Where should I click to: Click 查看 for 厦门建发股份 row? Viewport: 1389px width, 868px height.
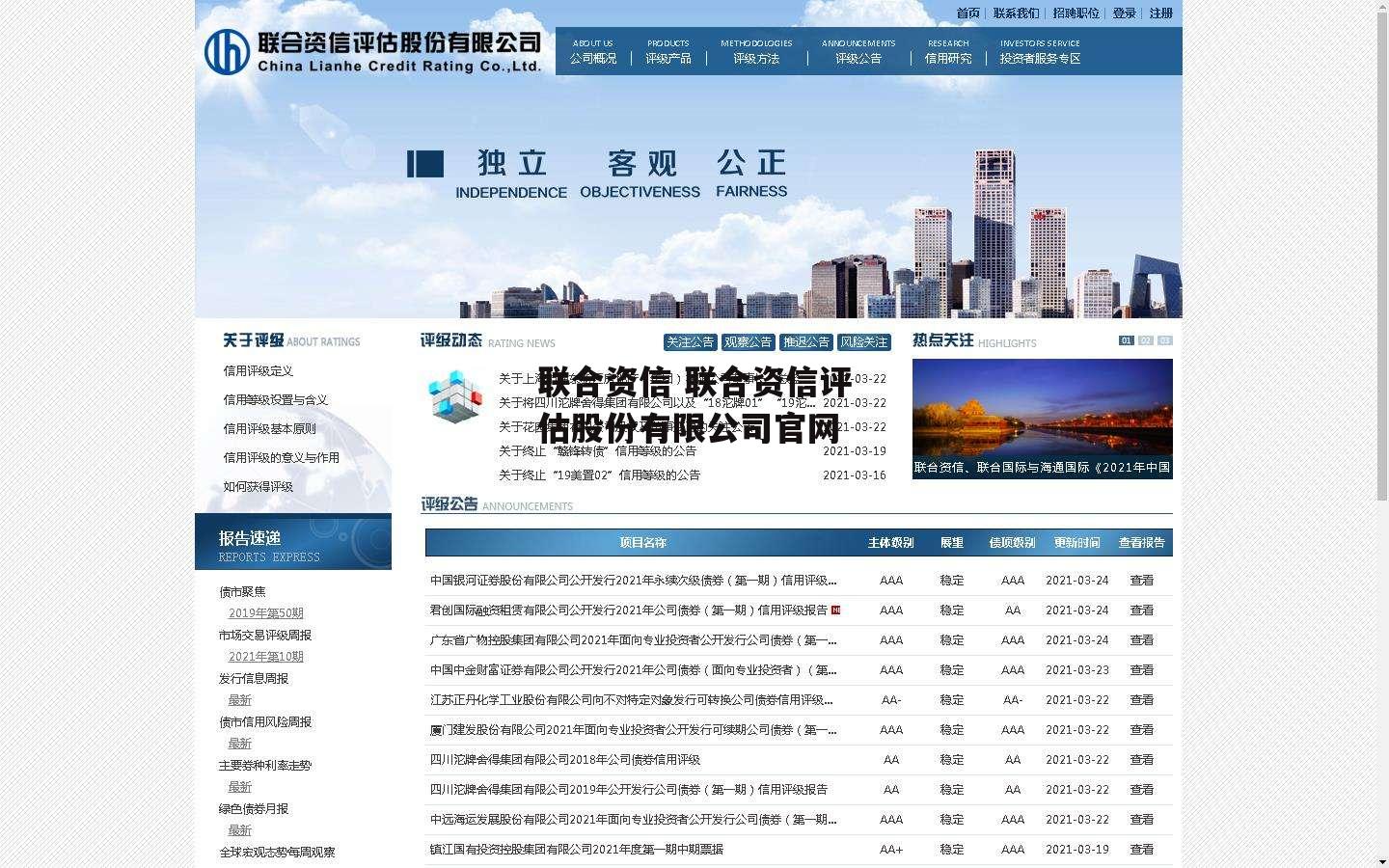click(x=1142, y=730)
